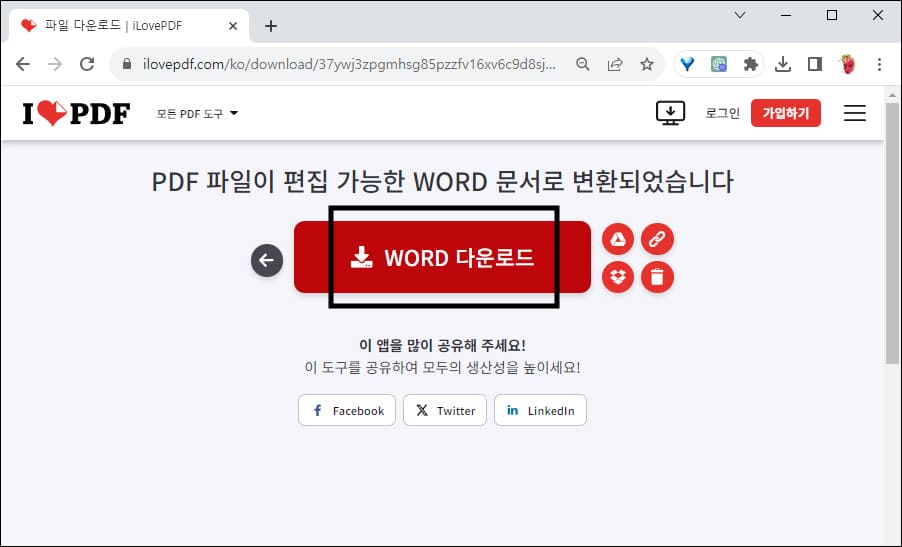Open the green extension icon beside the puzzle piece
This screenshot has width=902, height=547.
coord(718,64)
